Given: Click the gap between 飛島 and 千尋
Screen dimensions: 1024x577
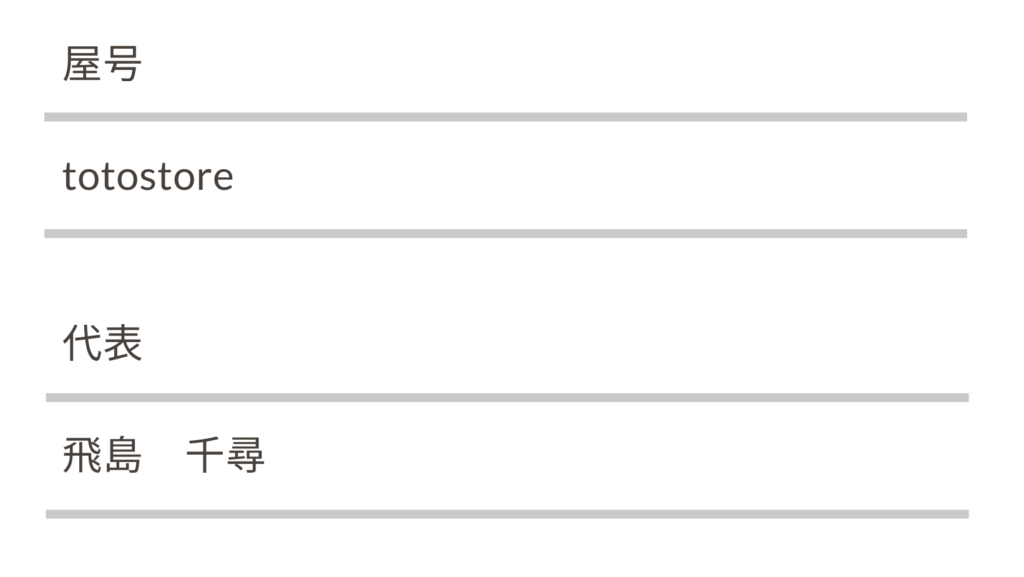Looking at the screenshot, I should point(164,457).
